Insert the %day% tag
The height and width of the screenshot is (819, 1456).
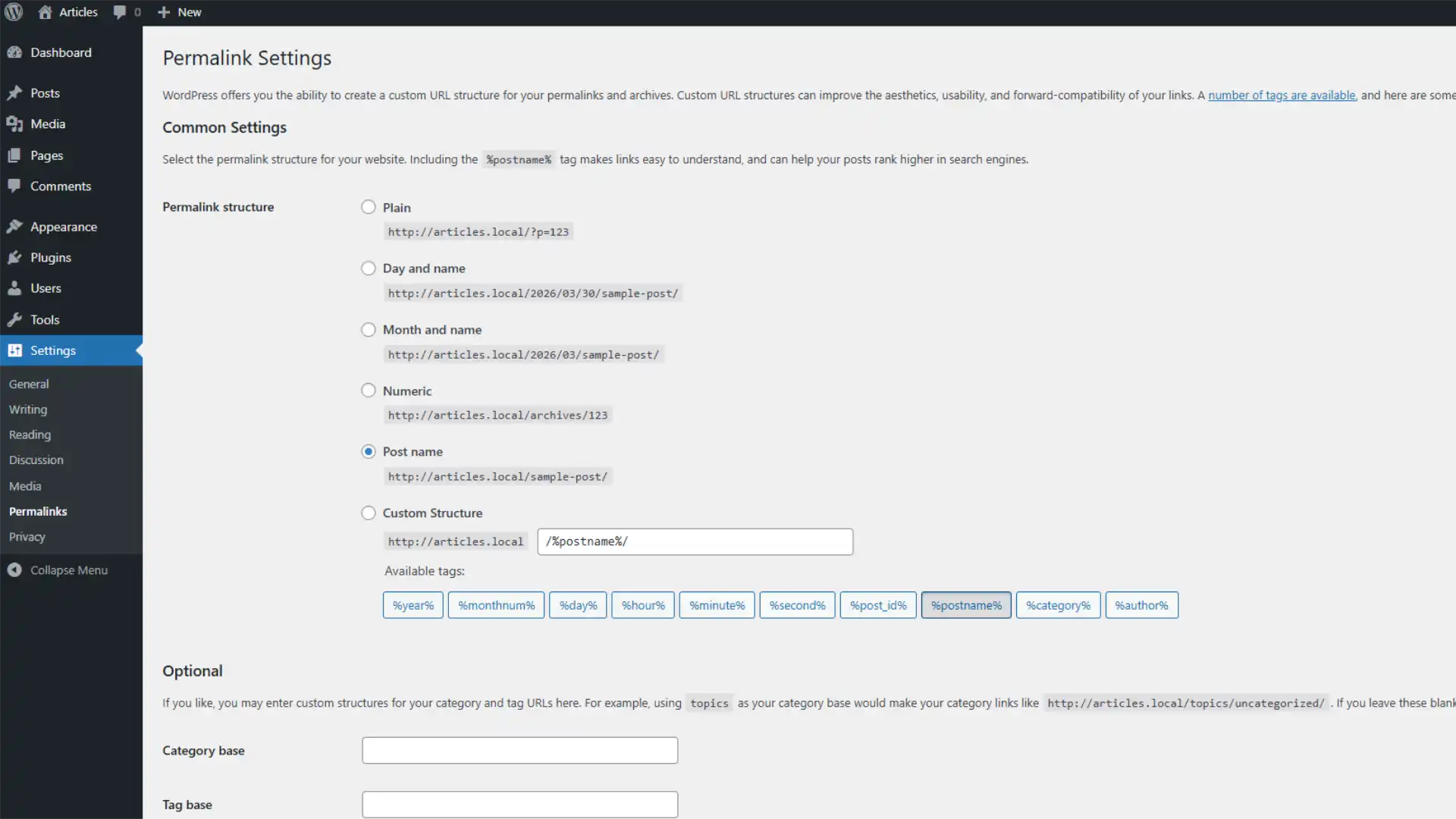coord(579,605)
